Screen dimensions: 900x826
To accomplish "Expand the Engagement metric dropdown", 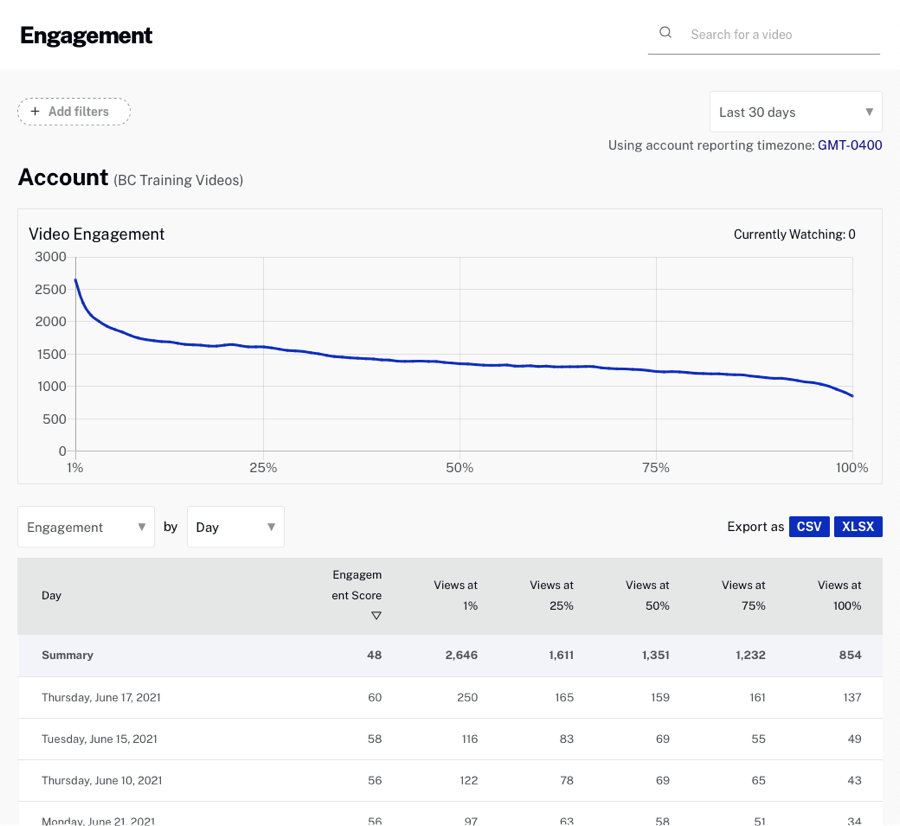I will point(86,527).
